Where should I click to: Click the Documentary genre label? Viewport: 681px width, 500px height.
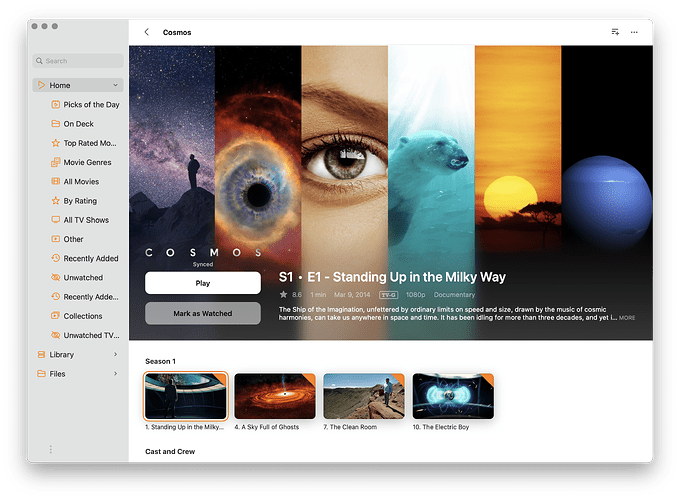[454, 295]
